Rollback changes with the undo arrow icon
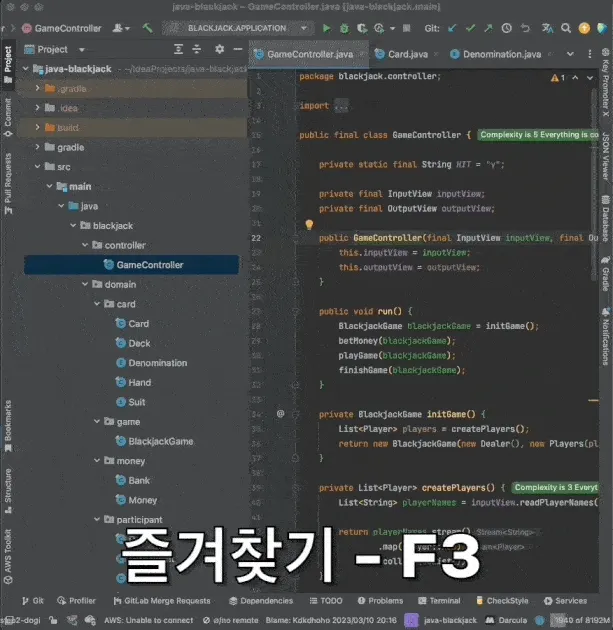 525,28
